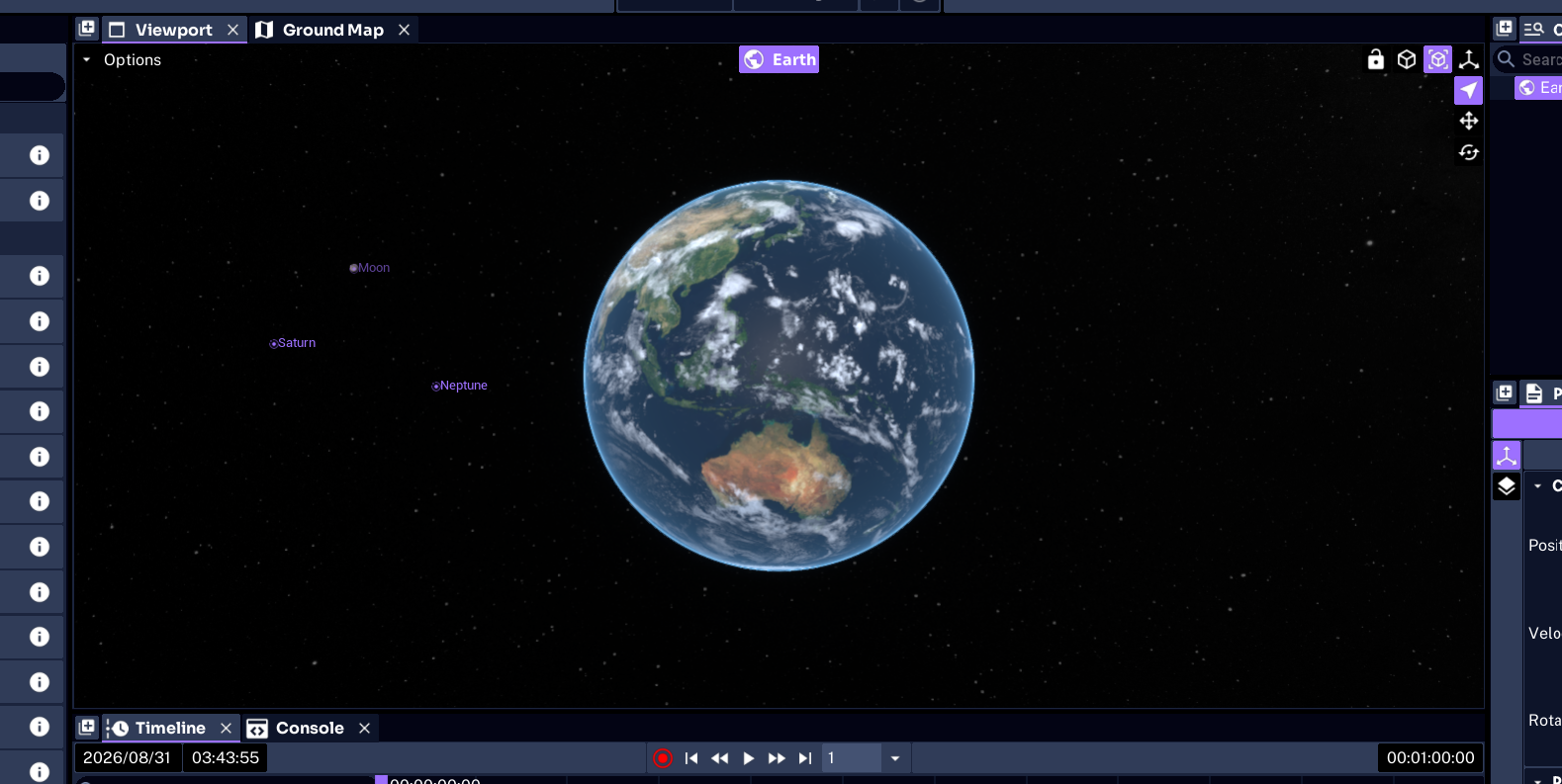Screen dimensions: 1562x784
Task: Play the simulation
Action: click(x=749, y=758)
